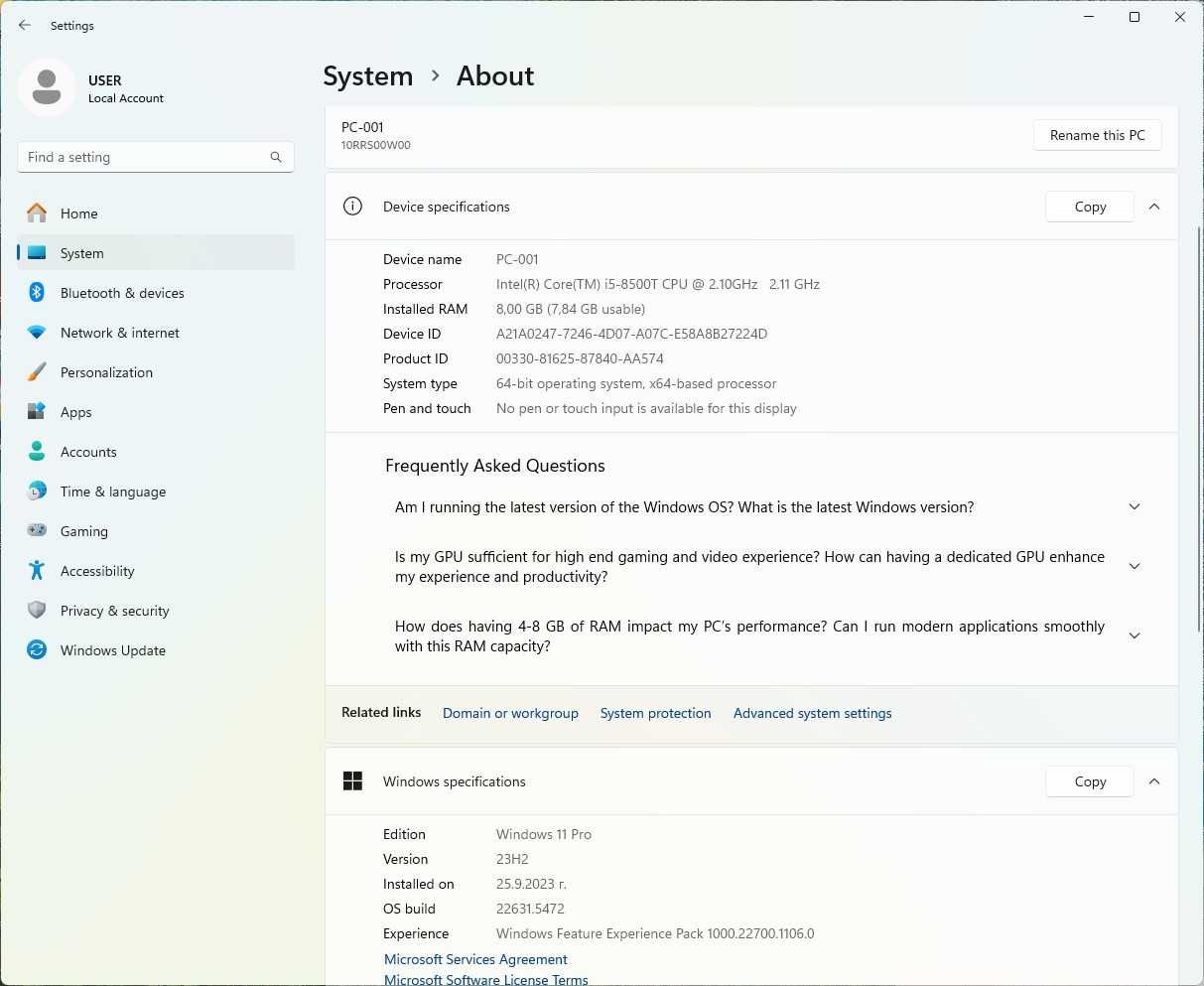Open System protection link
Image resolution: width=1204 pixels, height=986 pixels.
(x=655, y=713)
